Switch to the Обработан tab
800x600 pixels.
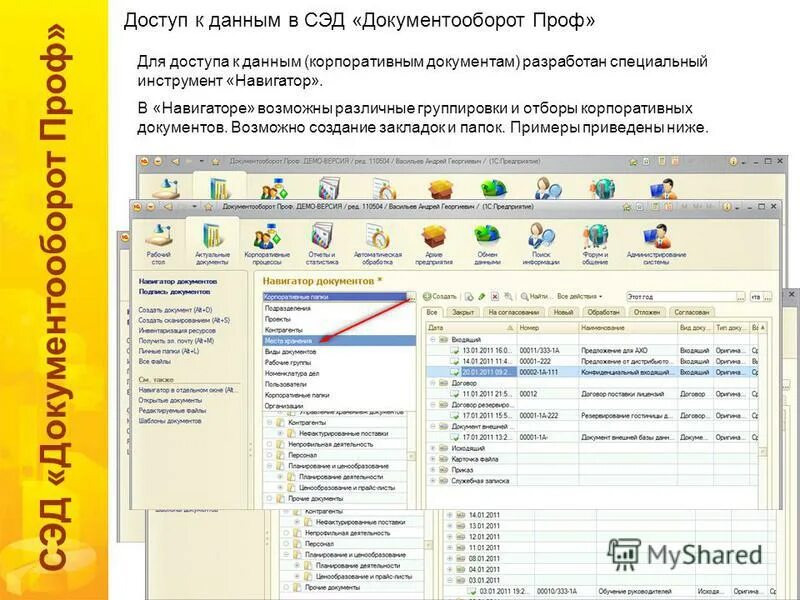click(x=603, y=312)
